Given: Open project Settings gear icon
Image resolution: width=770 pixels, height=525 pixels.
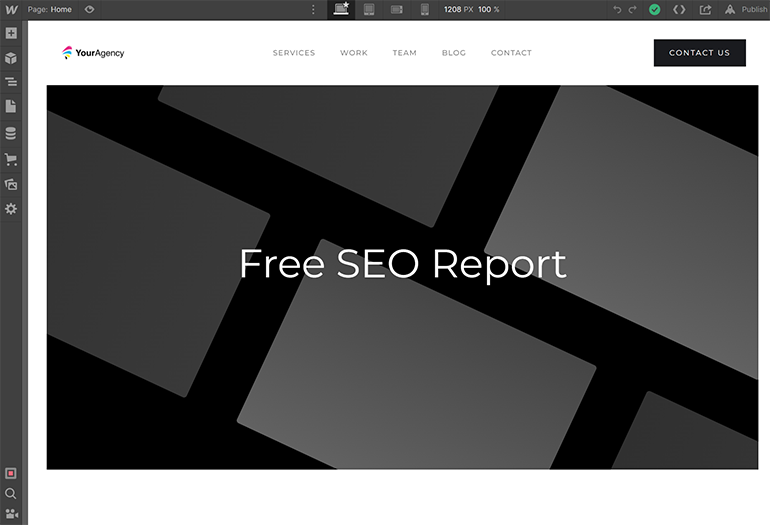Looking at the screenshot, I should coord(11,209).
